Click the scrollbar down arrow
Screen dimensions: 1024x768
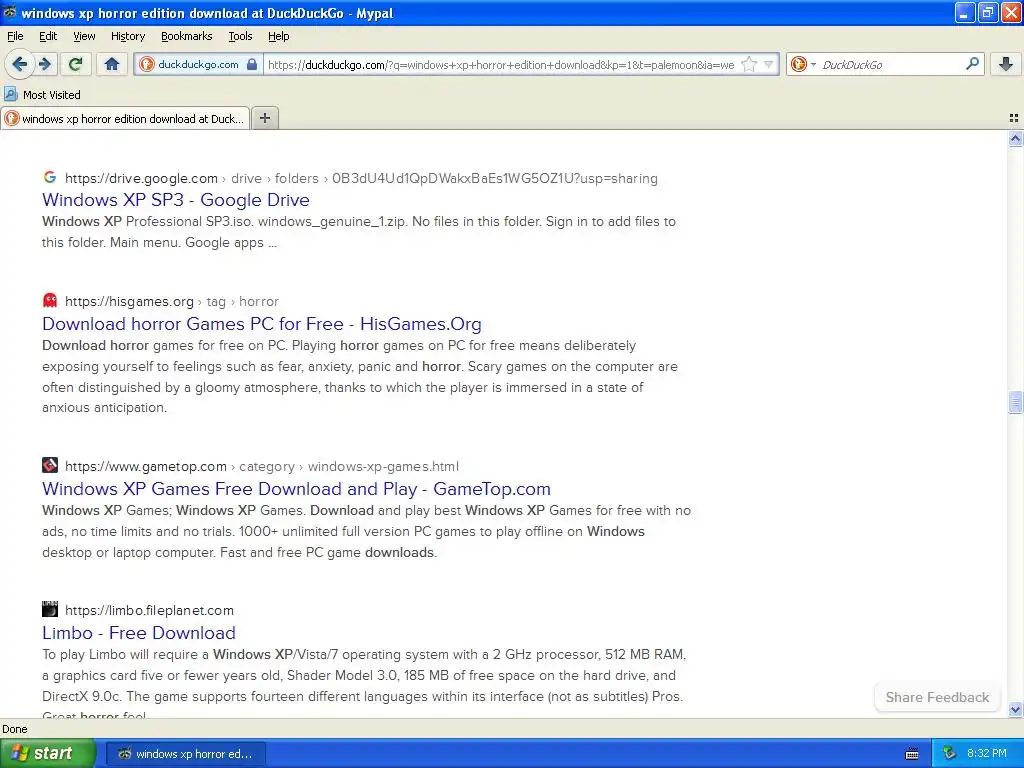1015,710
